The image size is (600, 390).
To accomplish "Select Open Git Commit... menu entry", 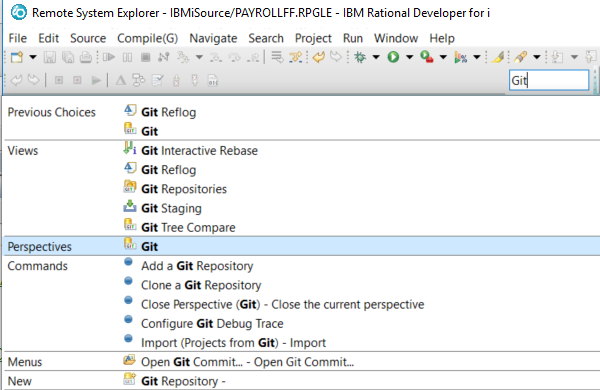I will [247, 362].
